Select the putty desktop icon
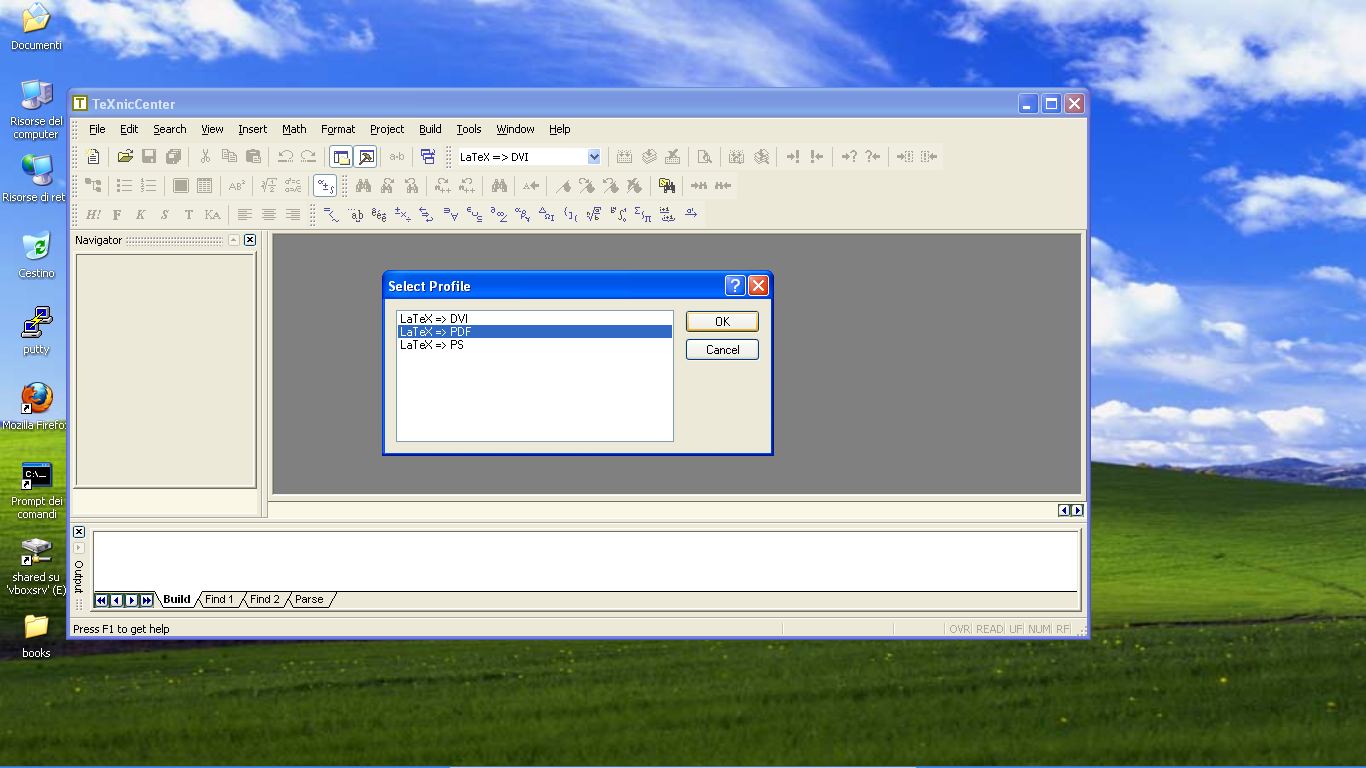 [36, 330]
